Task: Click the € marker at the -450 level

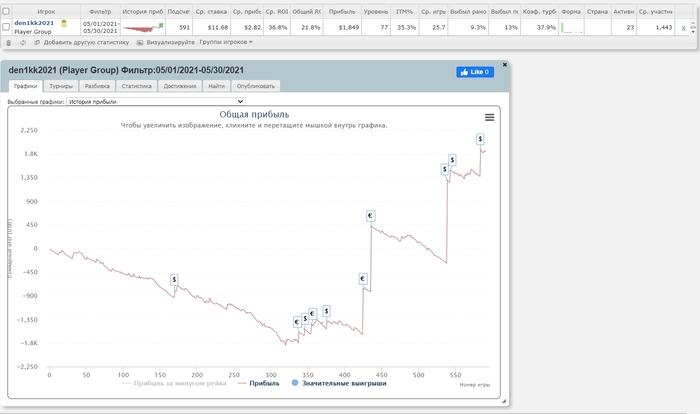Action: click(362, 279)
